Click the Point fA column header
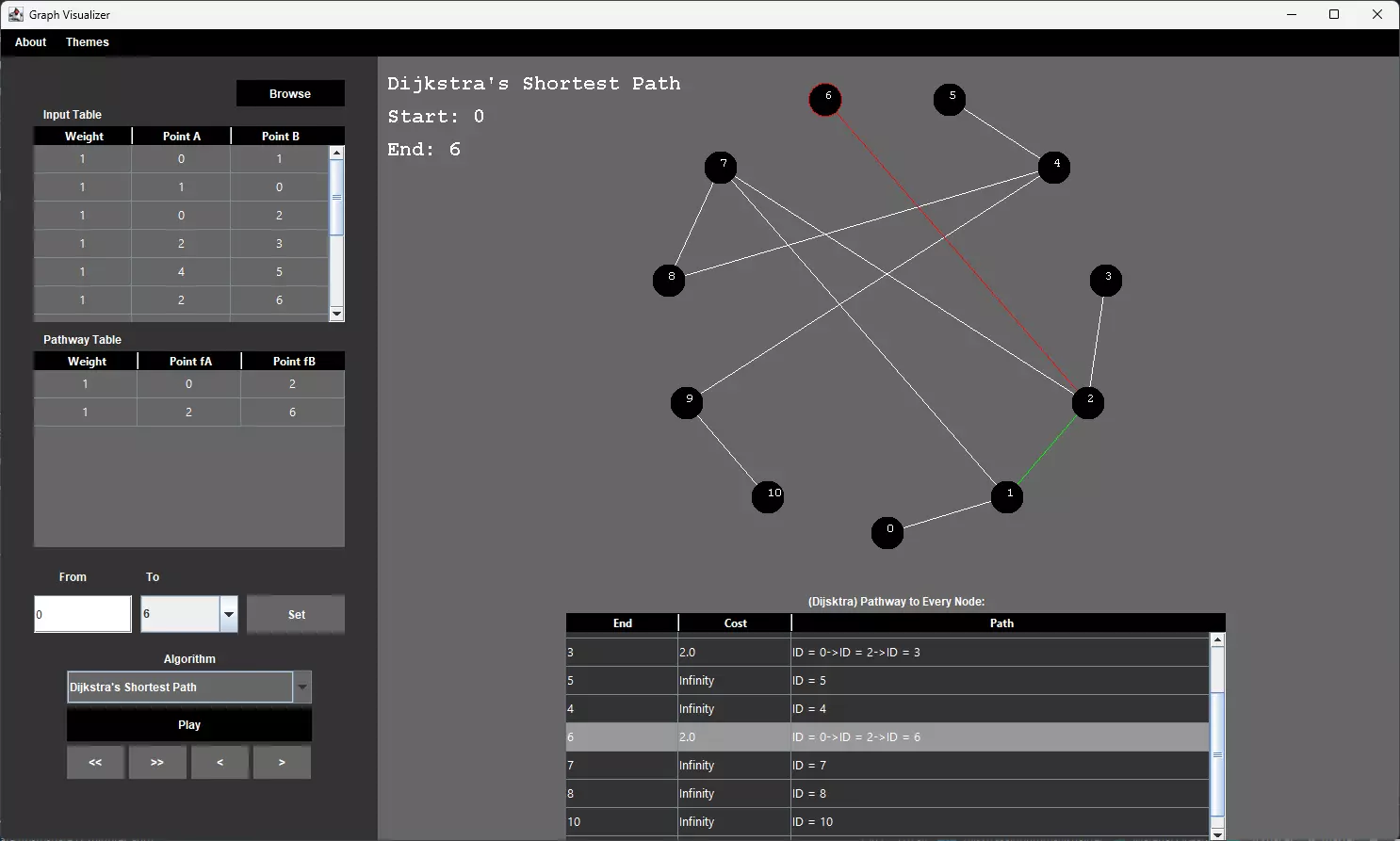 point(190,362)
